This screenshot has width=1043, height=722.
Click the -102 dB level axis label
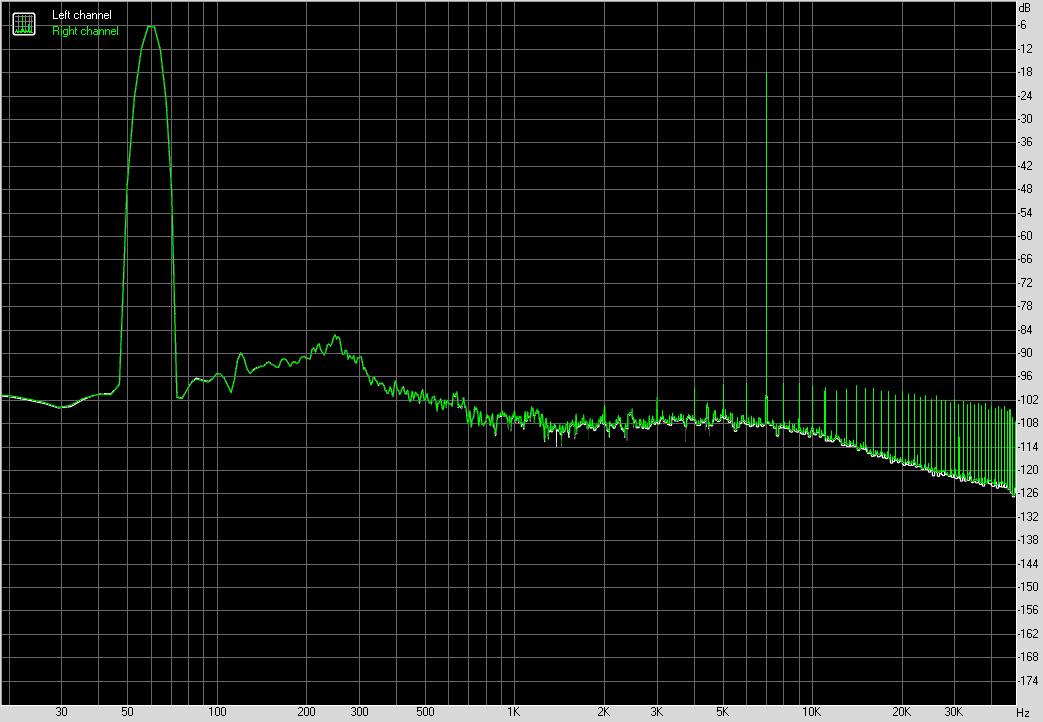click(1025, 400)
